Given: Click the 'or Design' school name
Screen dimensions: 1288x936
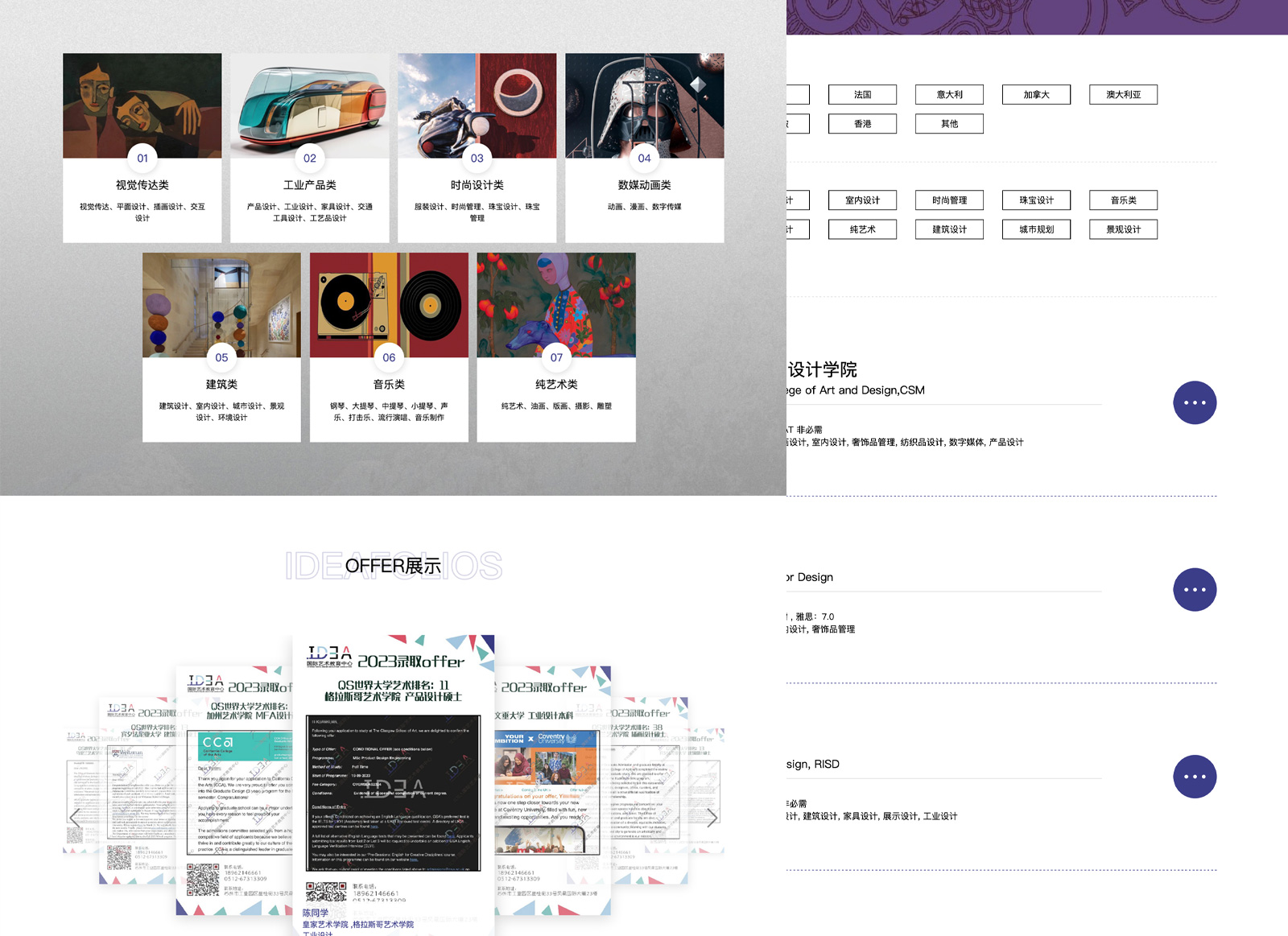Looking at the screenshot, I should tap(810, 577).
